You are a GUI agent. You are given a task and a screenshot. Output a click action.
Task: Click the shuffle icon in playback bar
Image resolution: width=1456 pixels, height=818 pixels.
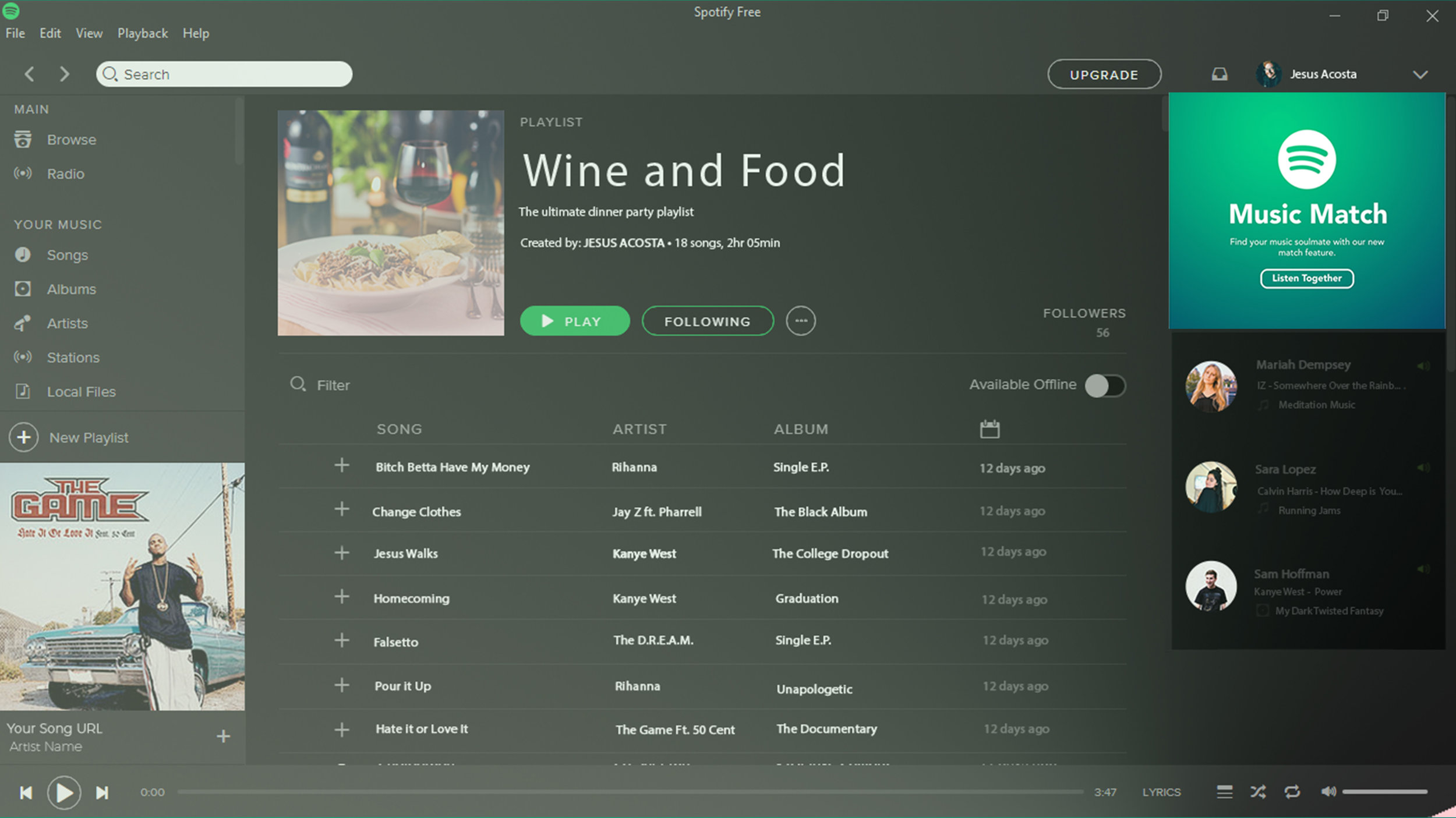click(1258, 792)
